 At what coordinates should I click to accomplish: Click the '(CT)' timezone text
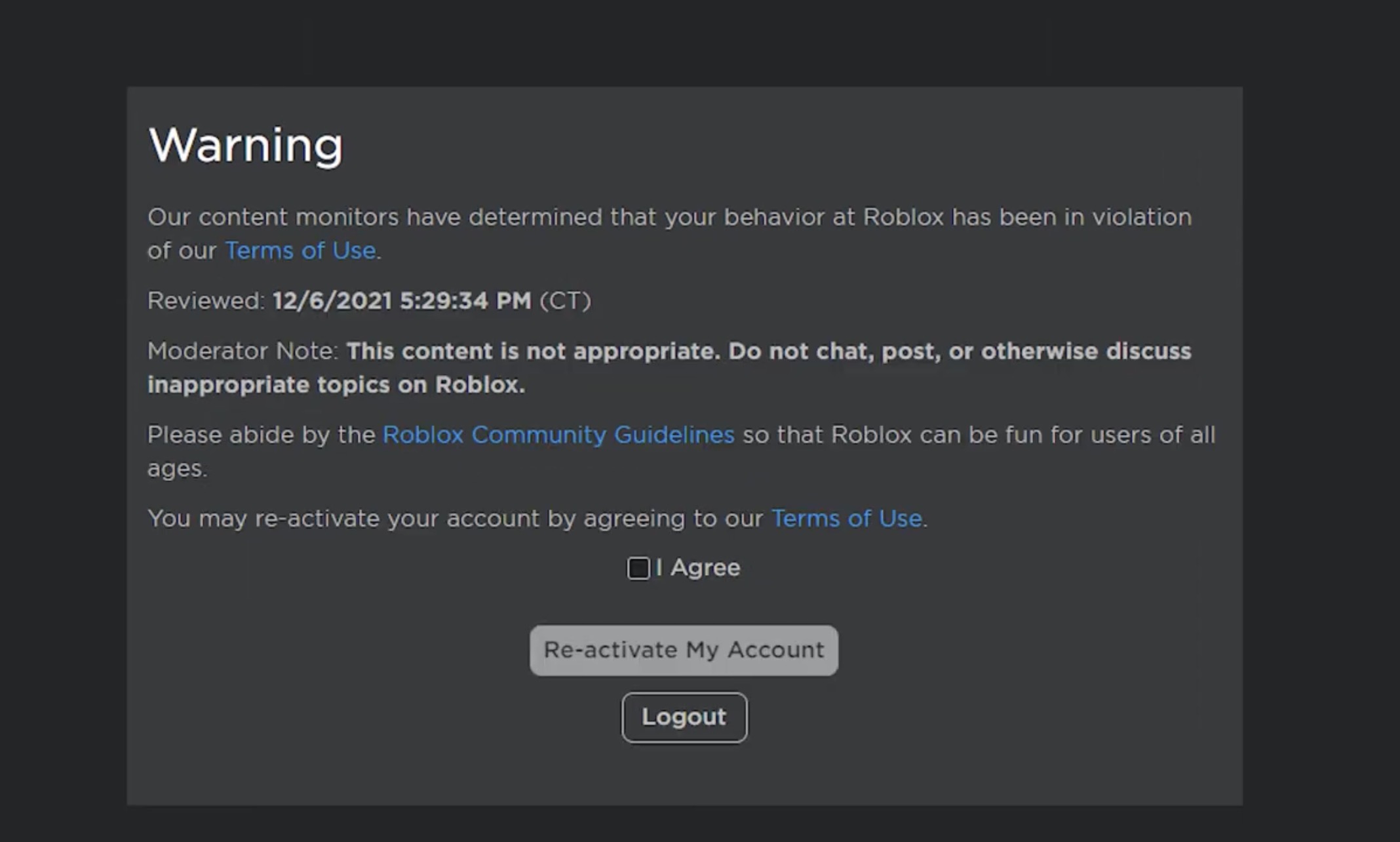coord(565,301)
